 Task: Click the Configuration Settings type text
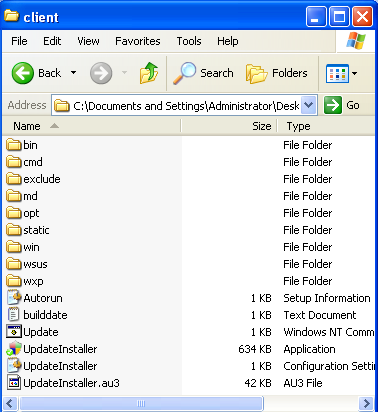(x=329, y=366)
